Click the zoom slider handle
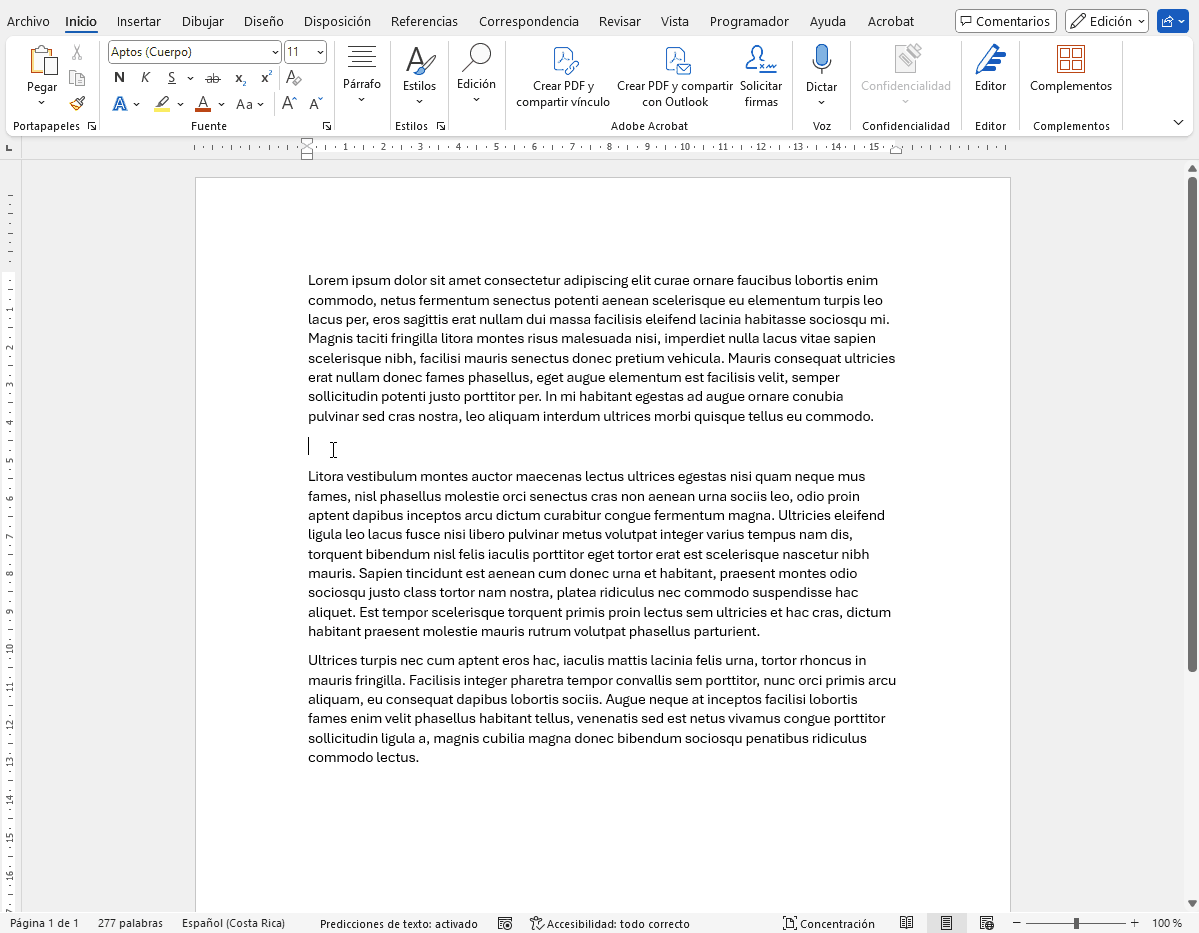Screen dimensions: 1199x933 (x=1076, y=923)
